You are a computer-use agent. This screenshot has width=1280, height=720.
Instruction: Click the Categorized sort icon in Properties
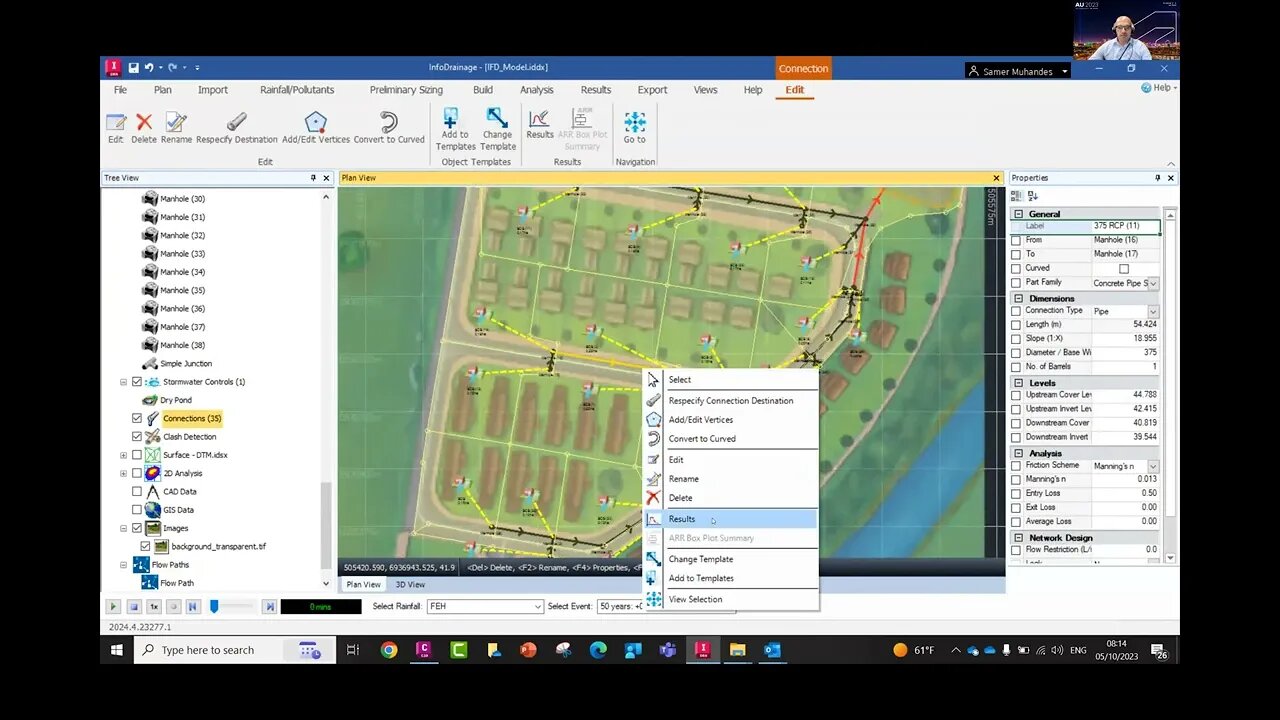[x=1018, y=196]
